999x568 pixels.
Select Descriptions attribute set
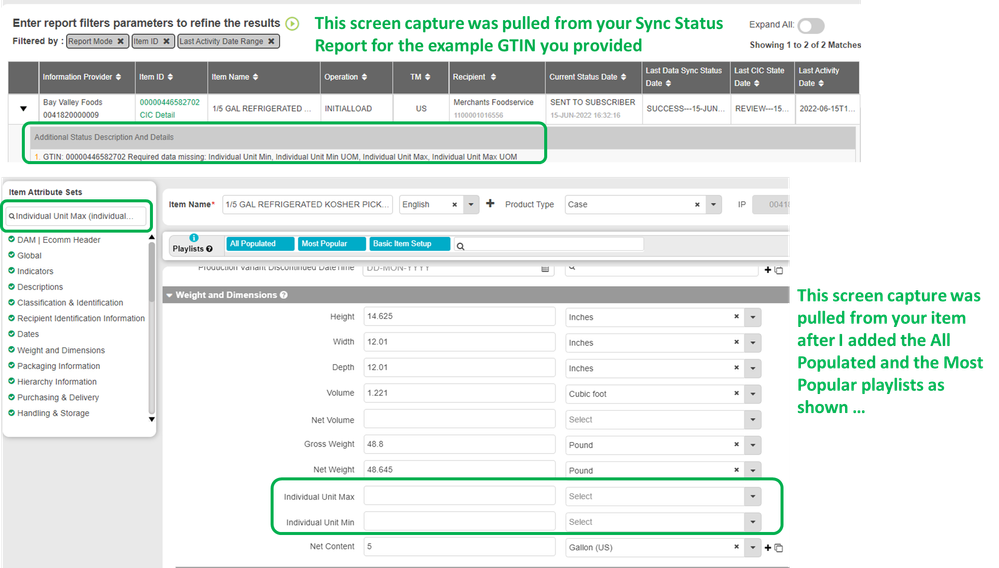coord(40,287)
